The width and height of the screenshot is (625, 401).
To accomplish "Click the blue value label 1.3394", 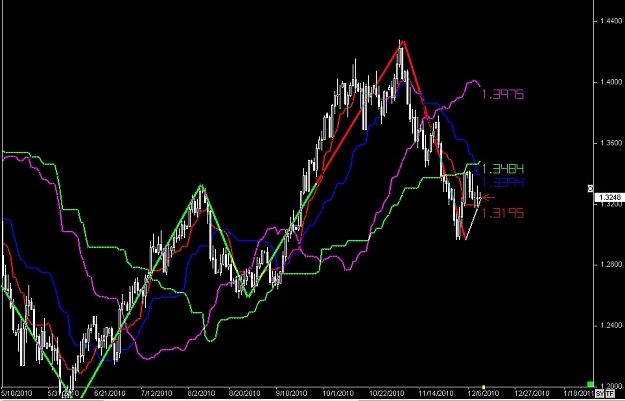I will point(503,183).
